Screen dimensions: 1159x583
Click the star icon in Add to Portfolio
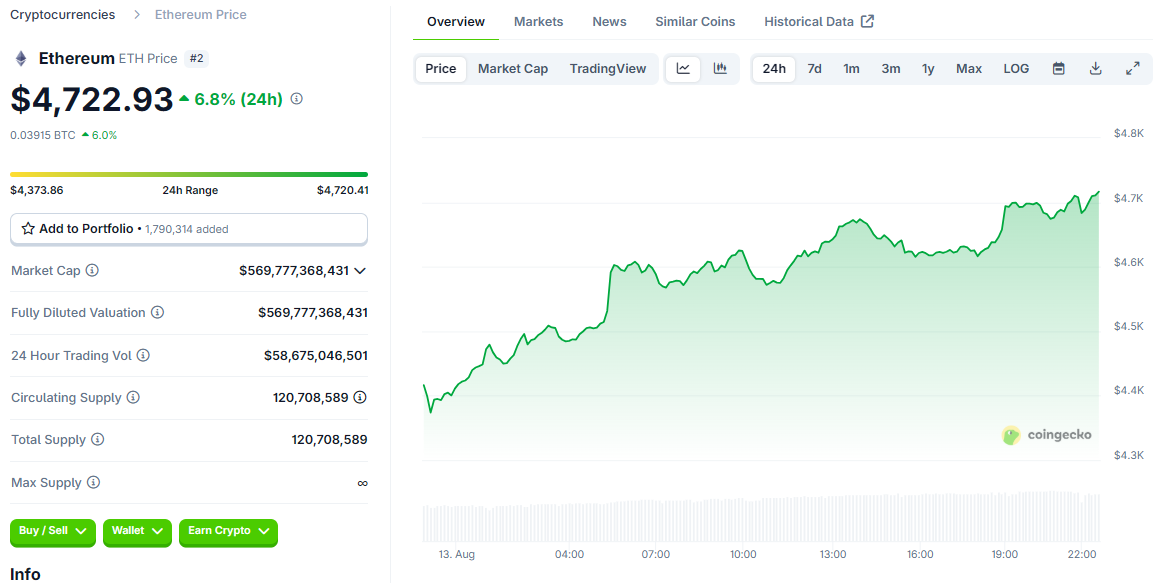click(x=28, y=228)
